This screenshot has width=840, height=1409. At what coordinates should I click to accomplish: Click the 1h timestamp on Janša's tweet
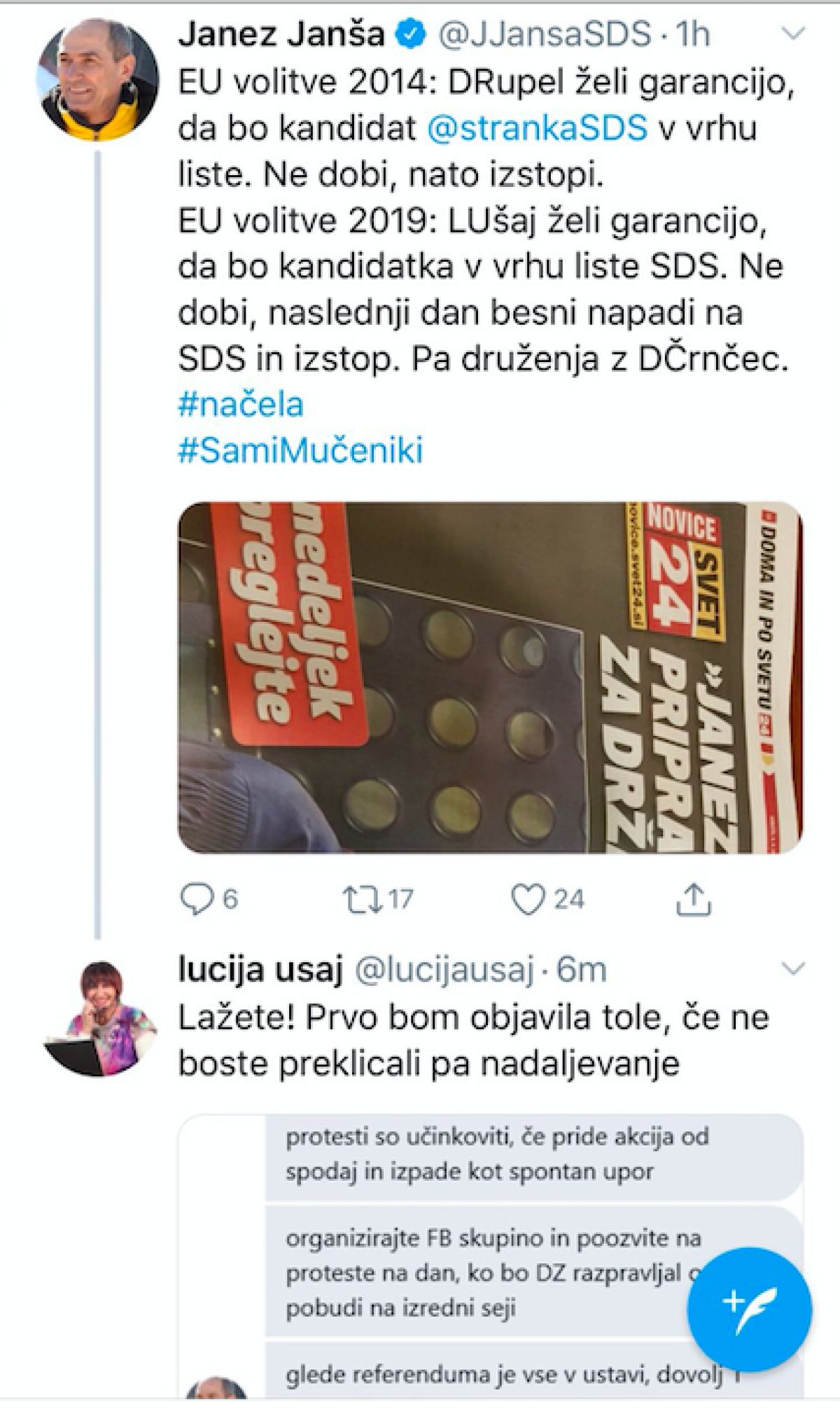pos(690,34)
